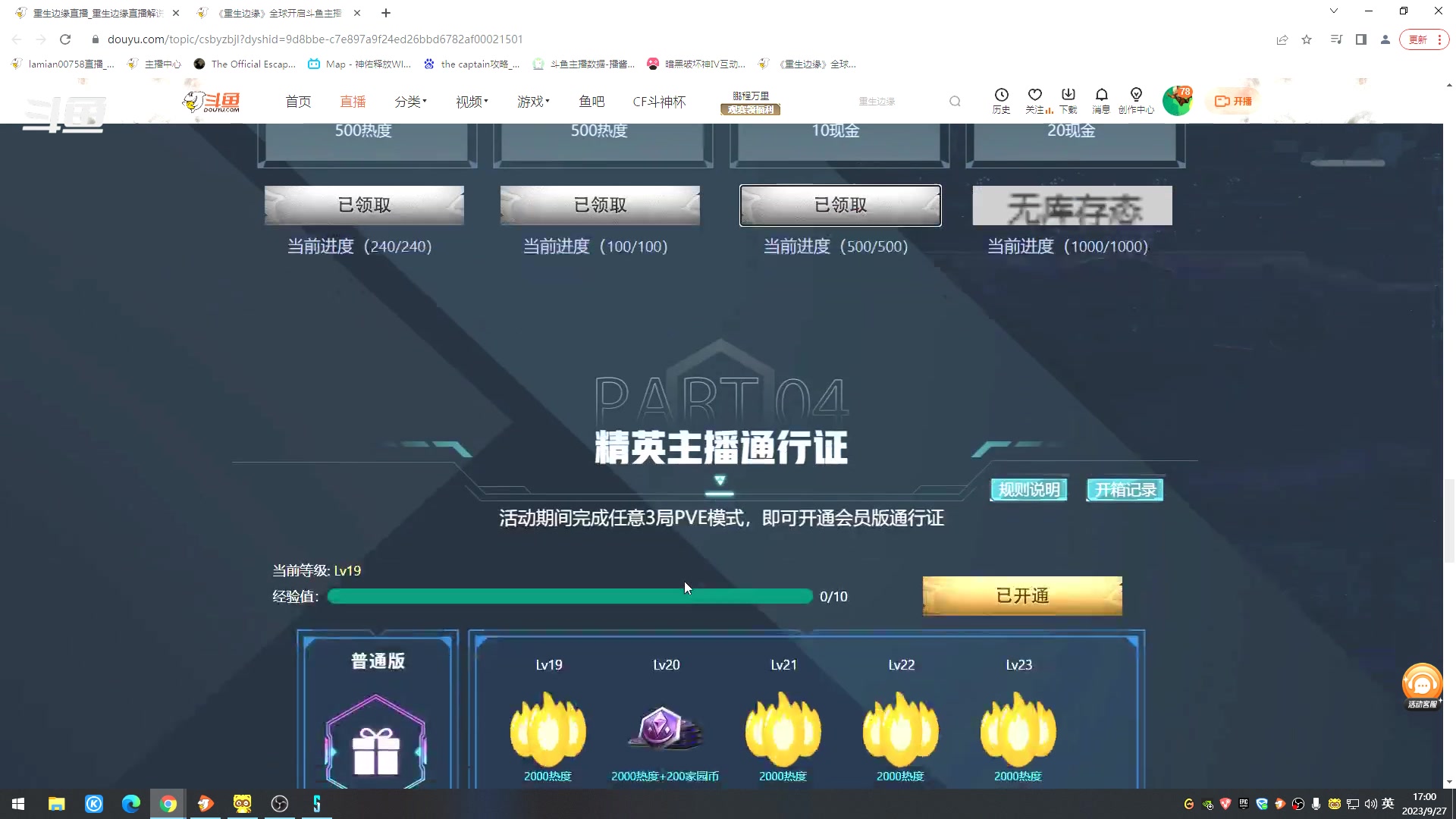
Task: Select the Lv22 flame reward icon
Action: tap(901, 729)
